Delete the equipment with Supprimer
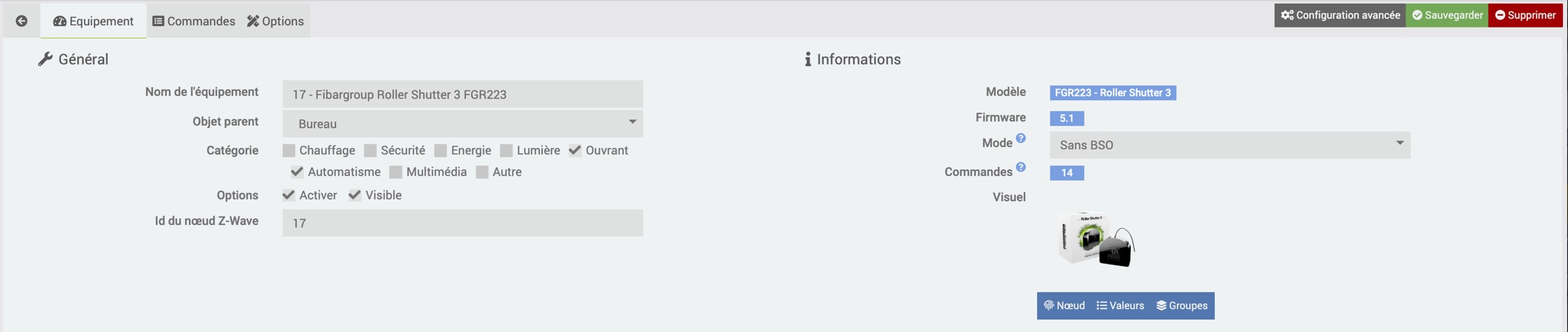Screen dimensions: 1568x332 tap(1525, 15)
